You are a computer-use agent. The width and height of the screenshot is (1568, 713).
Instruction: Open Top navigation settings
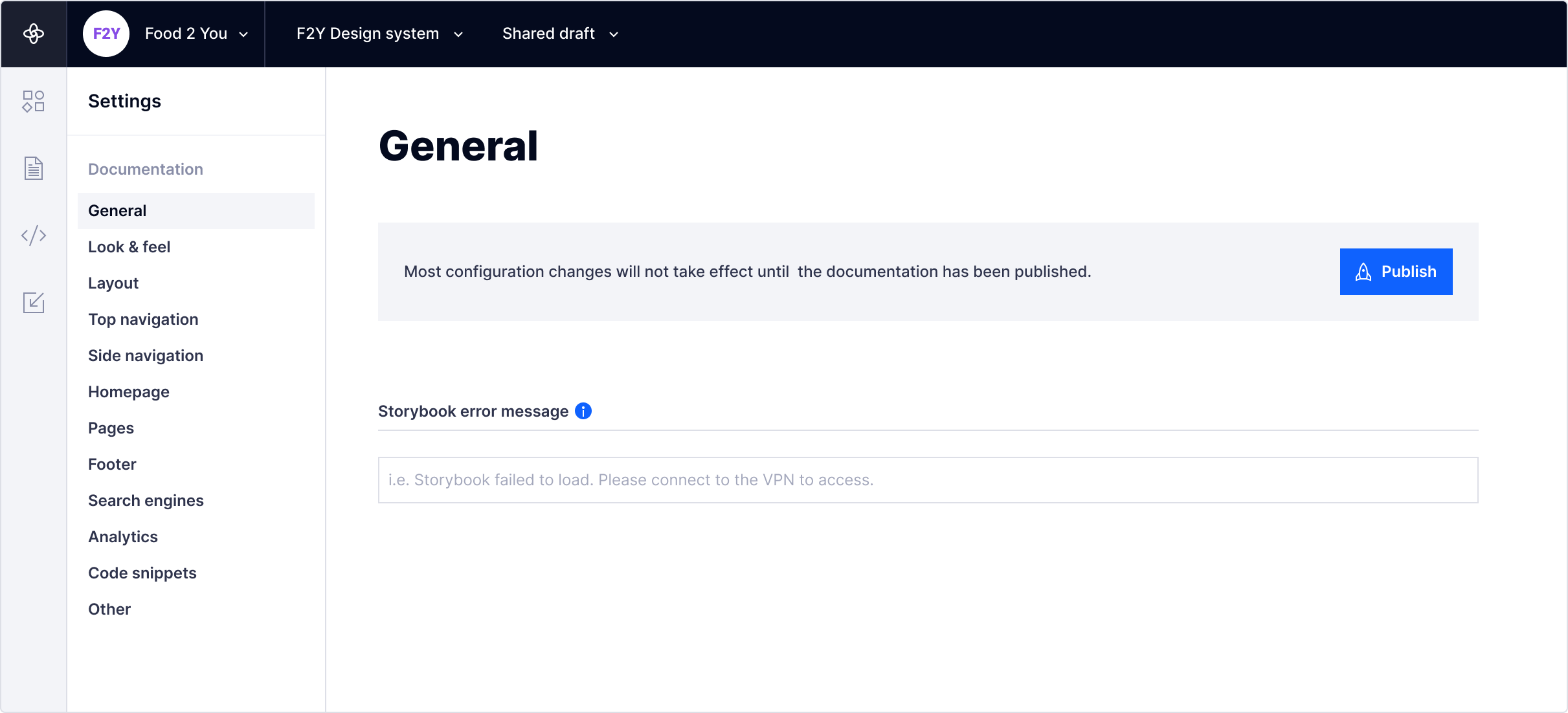[x=143, y=320]
